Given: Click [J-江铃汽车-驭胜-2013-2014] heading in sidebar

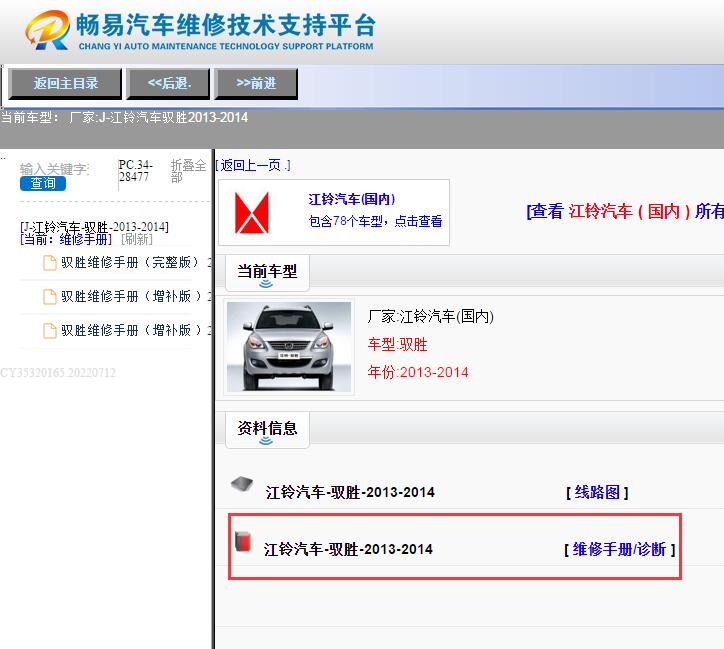Looking at the screenshot, I should [x=94, y=227].
